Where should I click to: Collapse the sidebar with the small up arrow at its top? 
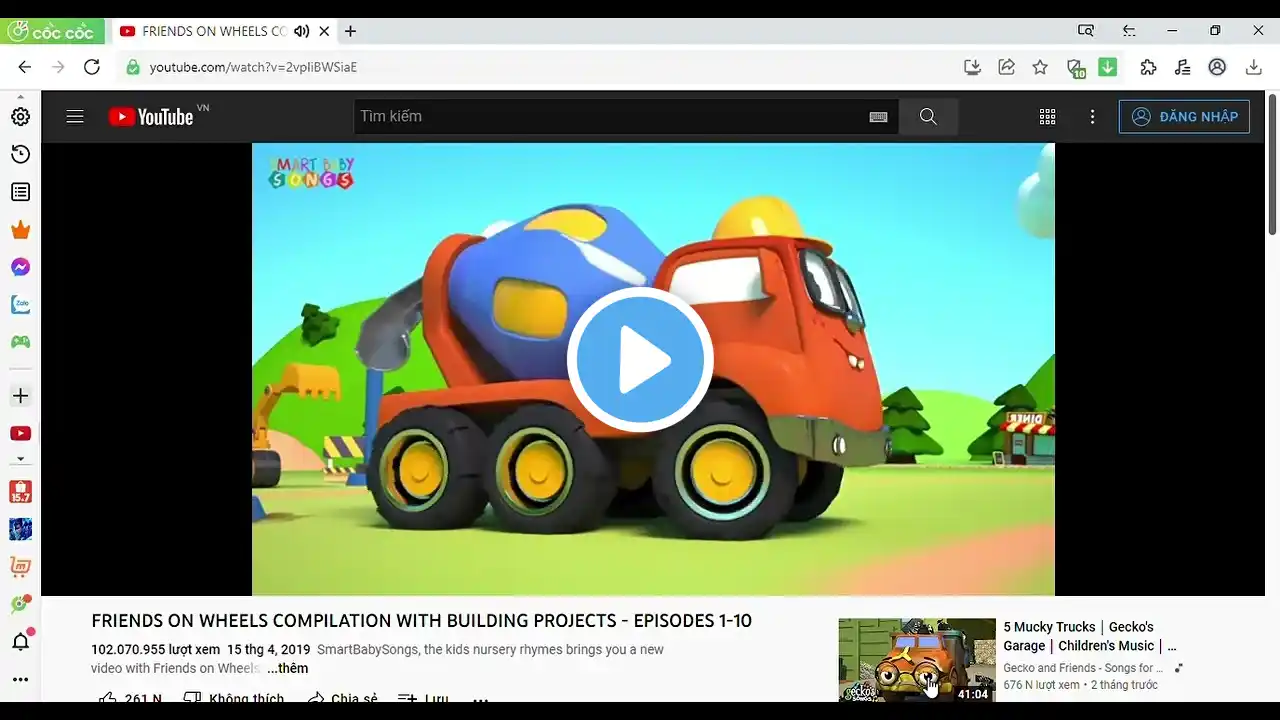20,97
